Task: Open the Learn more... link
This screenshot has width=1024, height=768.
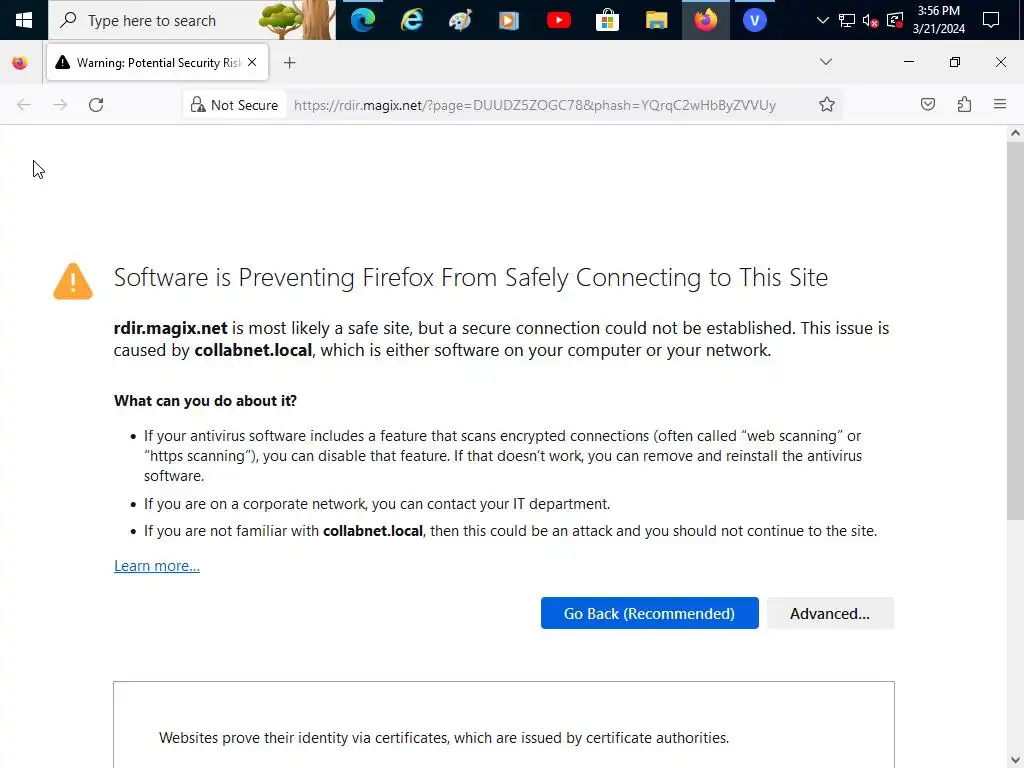Action: coord(157,566)
